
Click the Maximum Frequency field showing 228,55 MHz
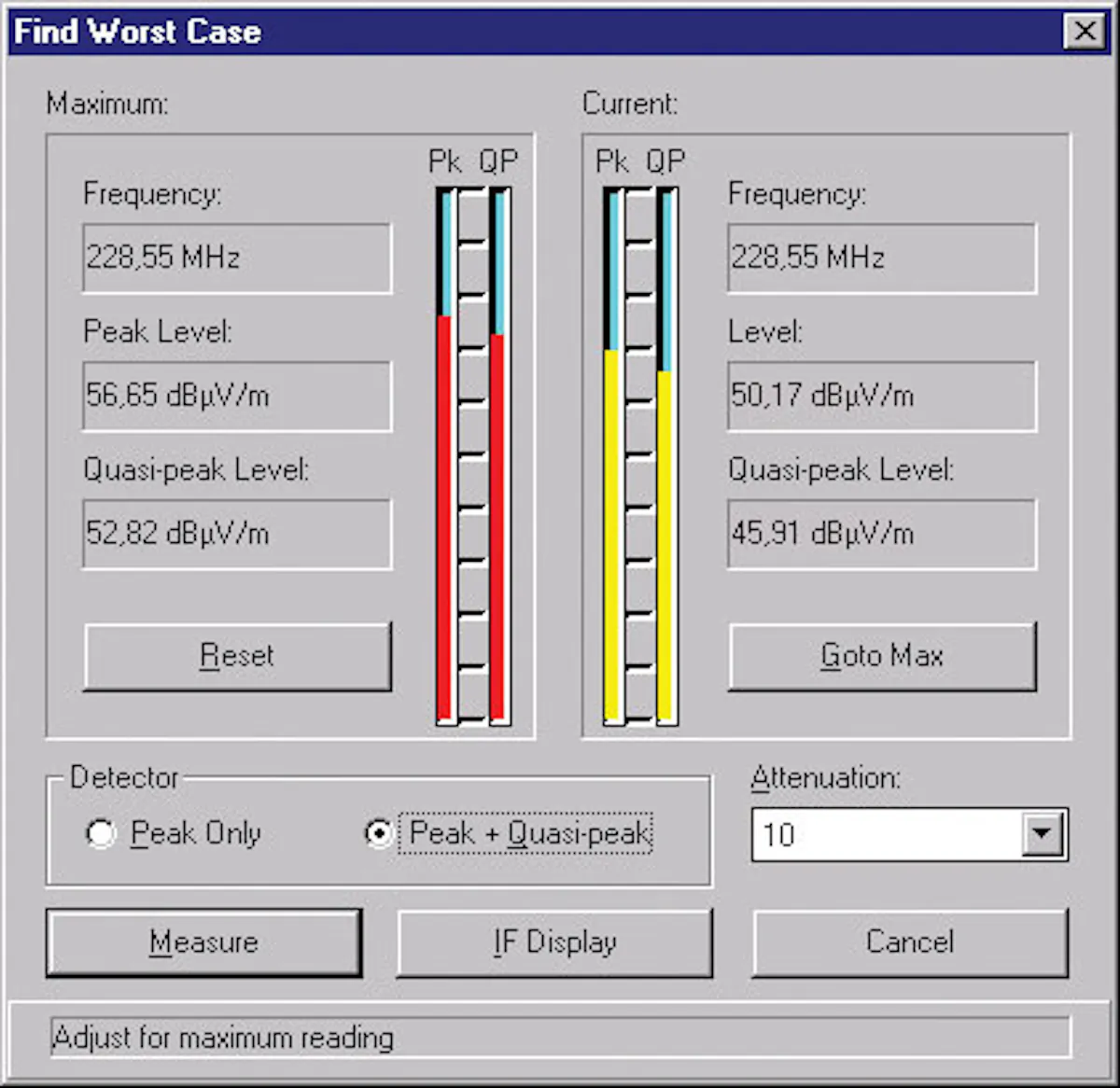coord(236,258)
